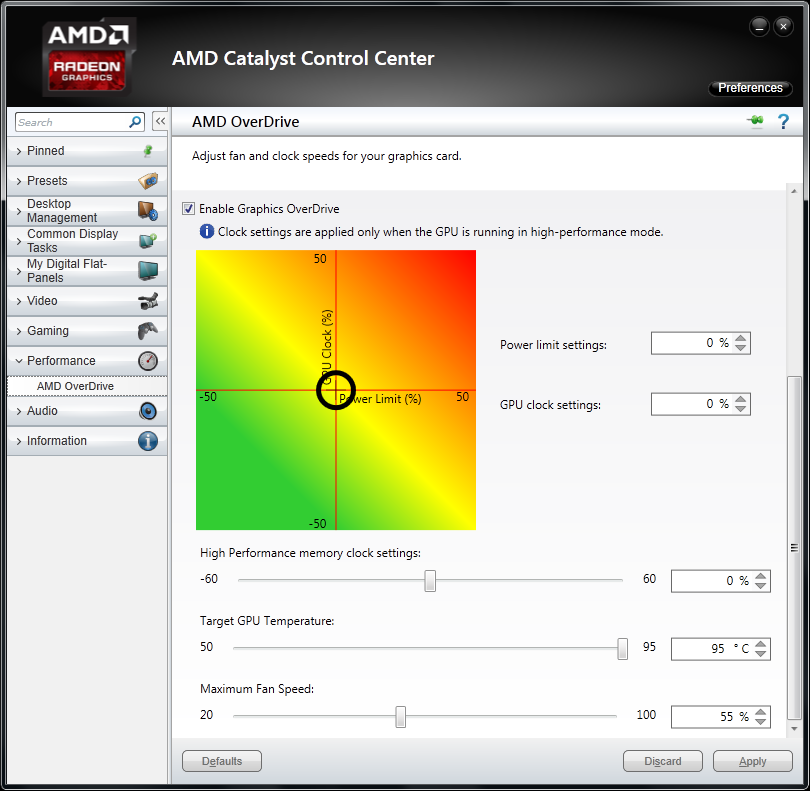This screenshot has height=791, width=810.
Task: Click the Information 'i' icon
Action: point(148,441)
